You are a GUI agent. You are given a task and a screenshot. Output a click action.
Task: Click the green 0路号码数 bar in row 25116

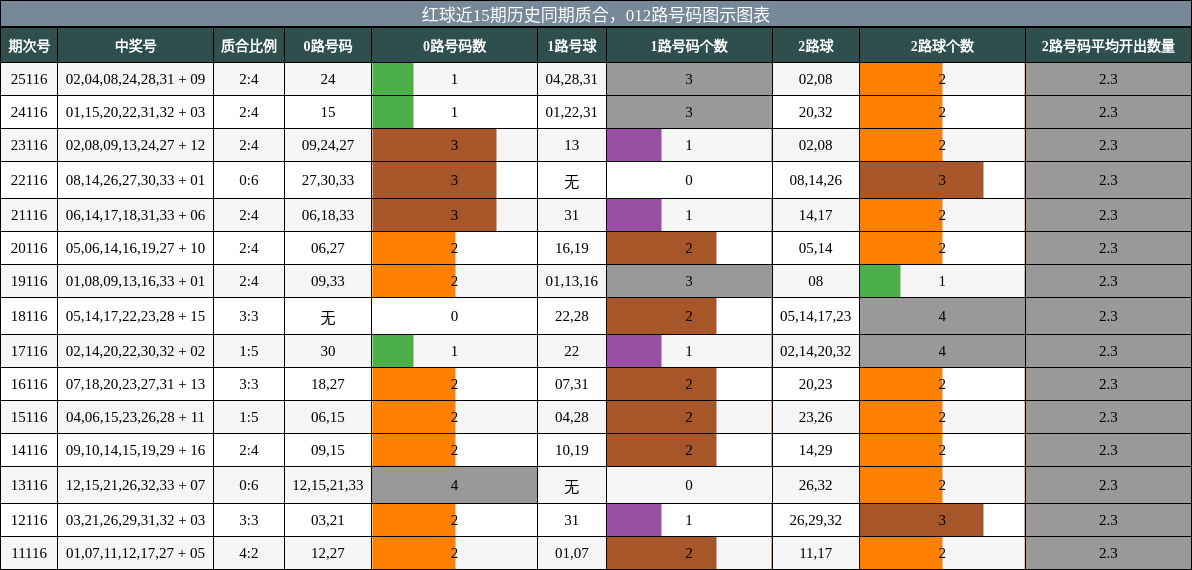pos(393,79)
